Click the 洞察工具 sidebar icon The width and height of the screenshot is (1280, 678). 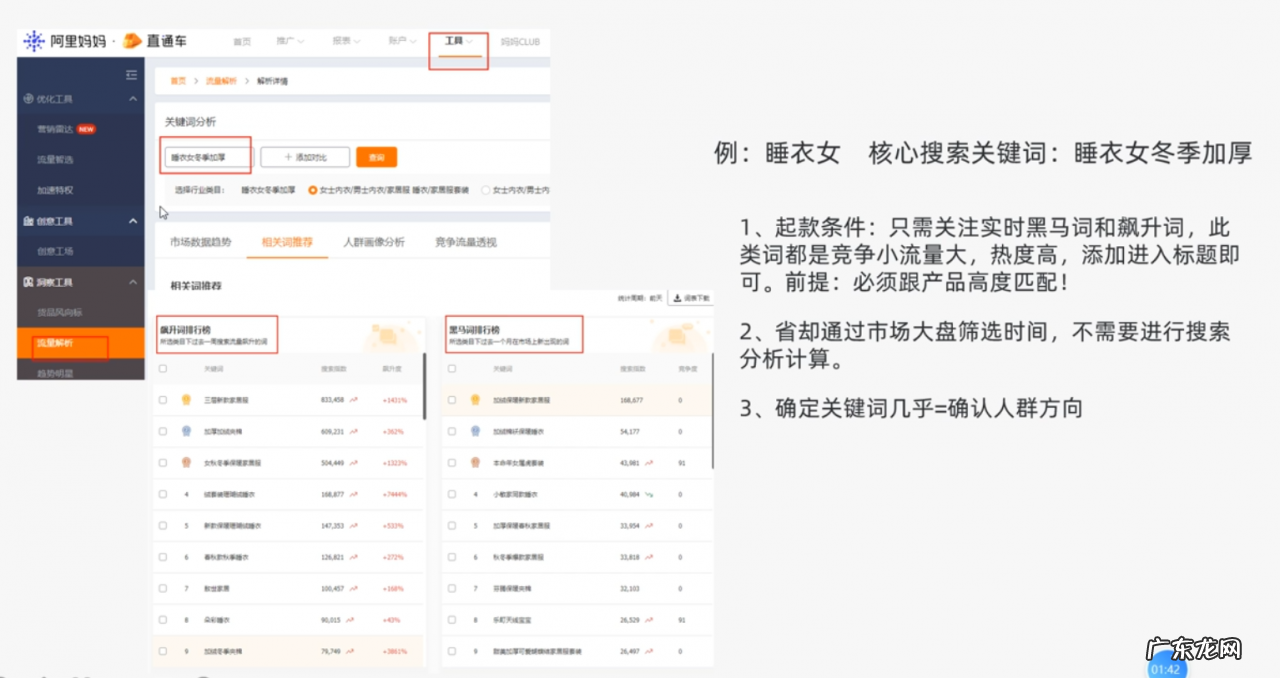(x=28, y=281)
